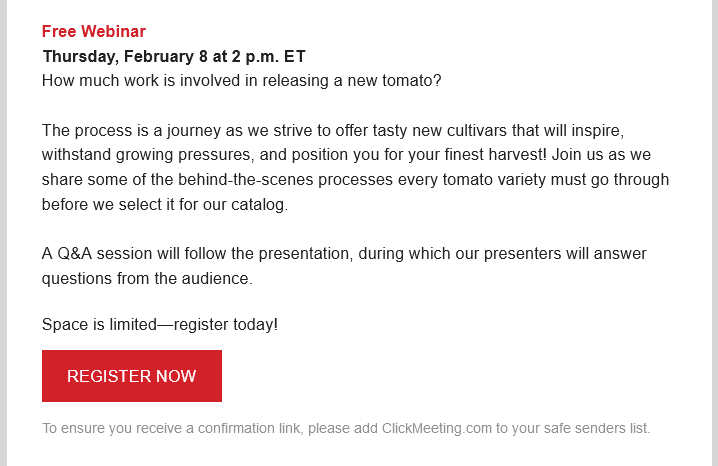This screenshot has height=466, width=718.
Task: Click the words finest harvest!
Action: (x=495, y=155)
